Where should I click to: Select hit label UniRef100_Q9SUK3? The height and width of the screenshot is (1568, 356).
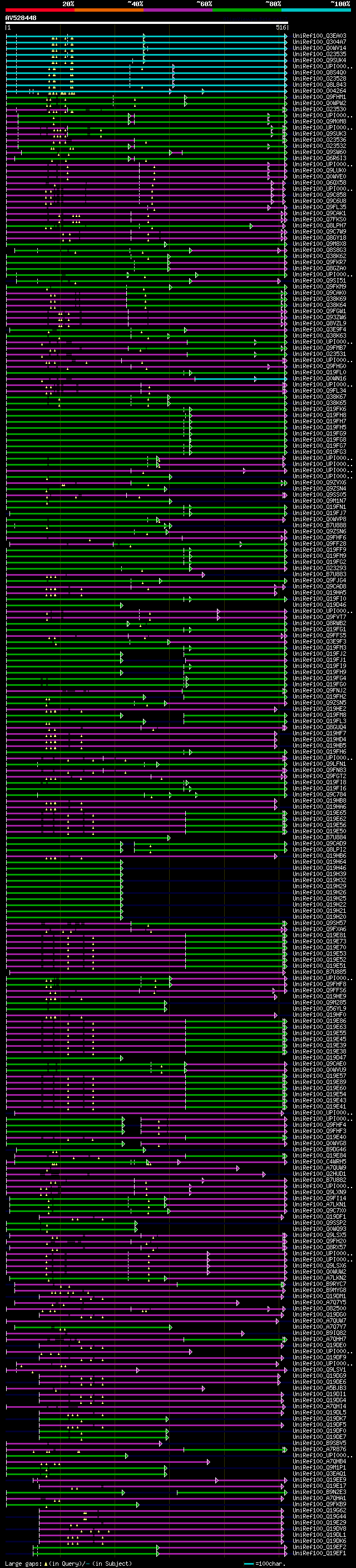(319, 133)
